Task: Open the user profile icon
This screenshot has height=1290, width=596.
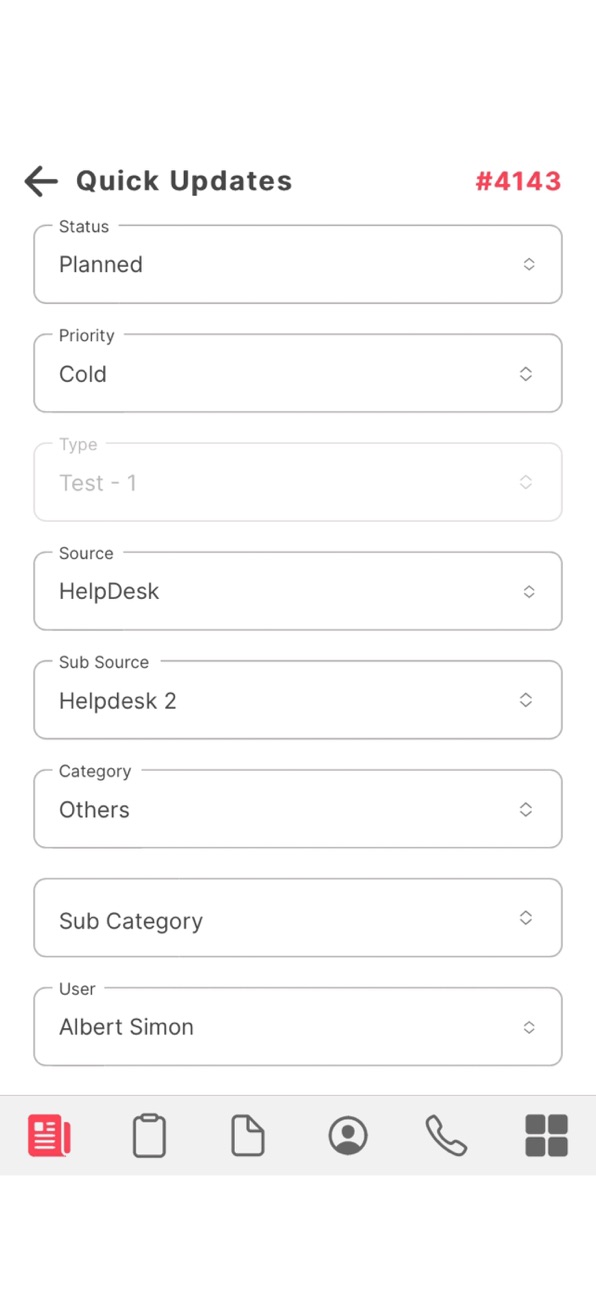Action: (x=348, y=1136)
